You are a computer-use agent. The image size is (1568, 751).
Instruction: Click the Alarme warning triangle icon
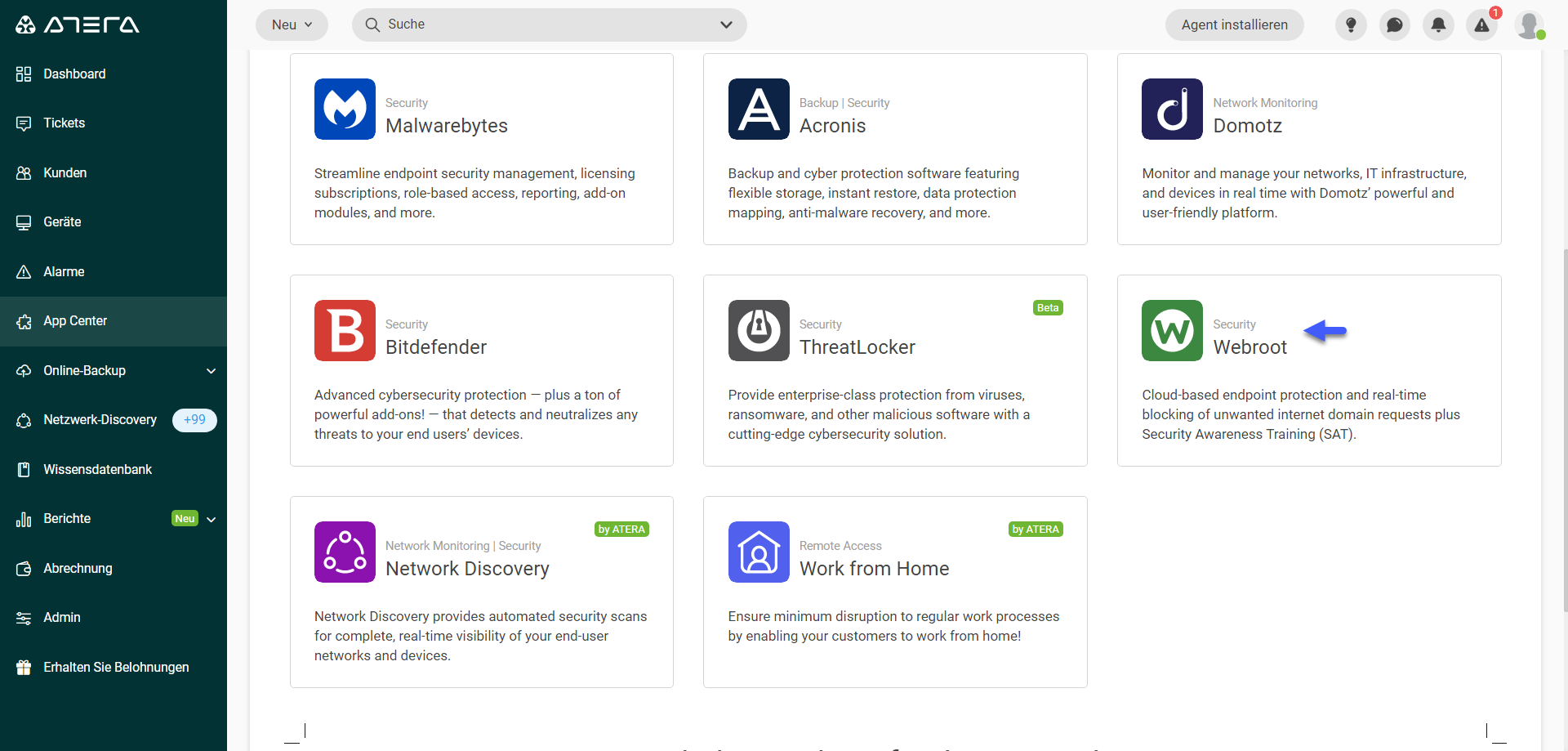[x=24, y=272]
